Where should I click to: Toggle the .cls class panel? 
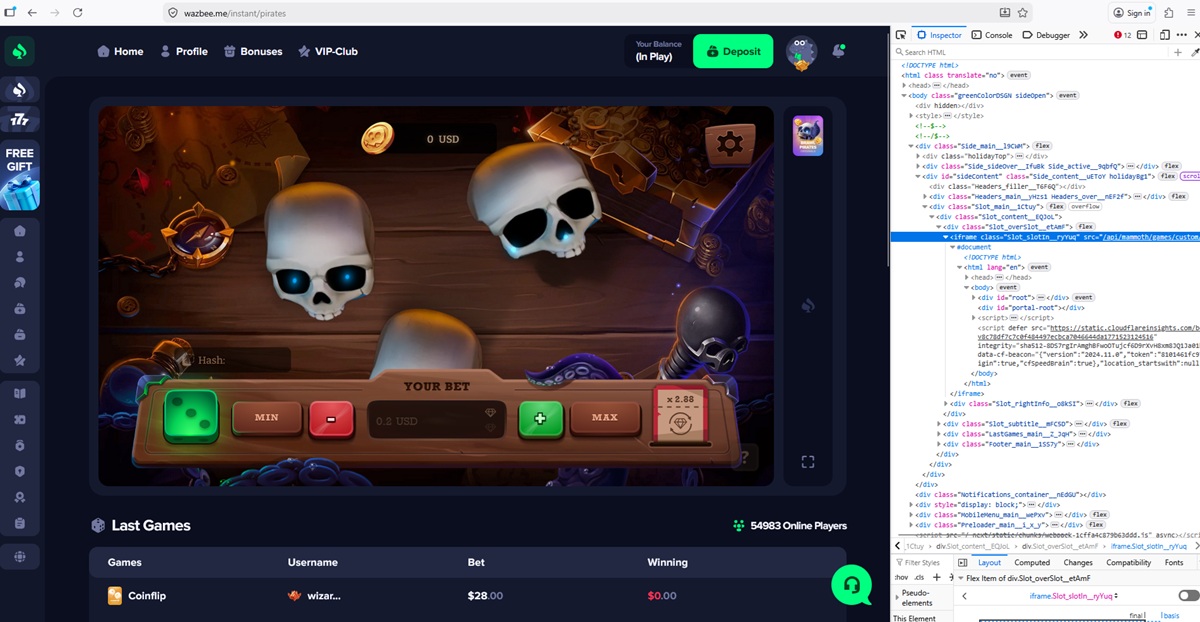pyautogui.click(x=920, y=577)
